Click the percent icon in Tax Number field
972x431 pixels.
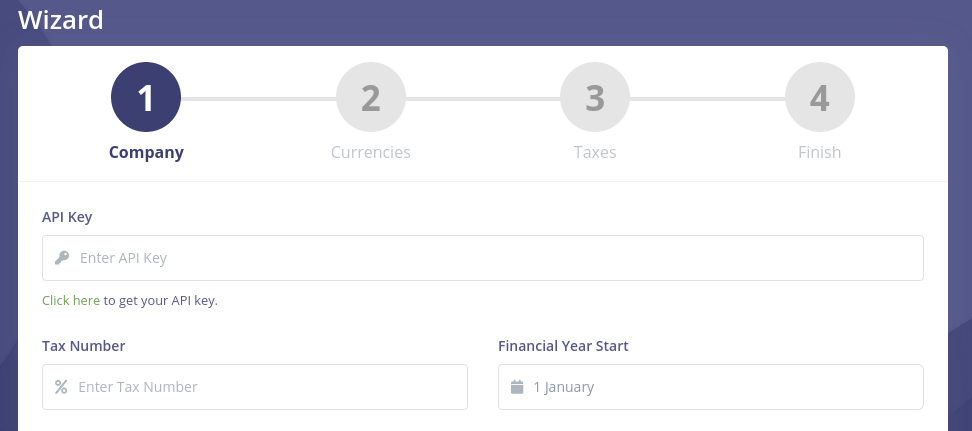coord(61,387)
